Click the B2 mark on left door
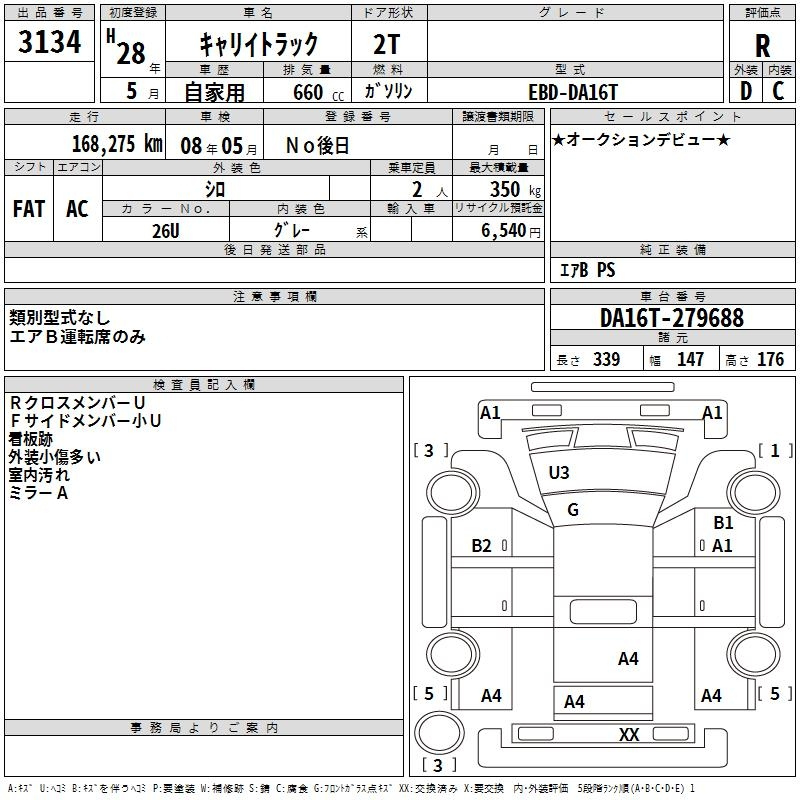This screenshot has height=800, width=800. coord(481,546)
